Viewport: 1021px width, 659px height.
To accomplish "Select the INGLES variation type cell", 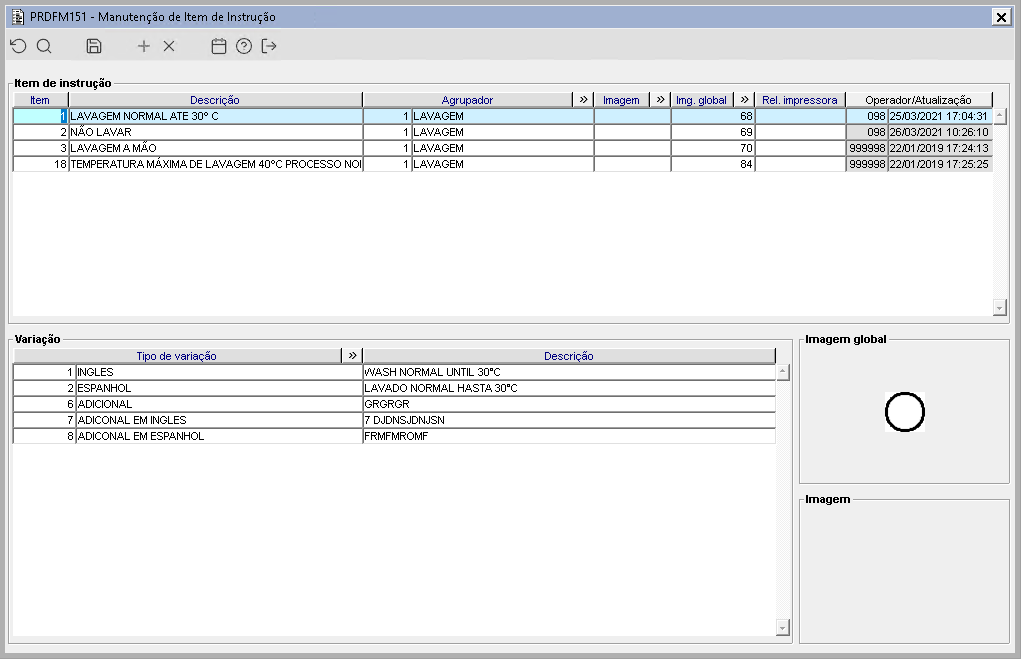I will 219,372.
